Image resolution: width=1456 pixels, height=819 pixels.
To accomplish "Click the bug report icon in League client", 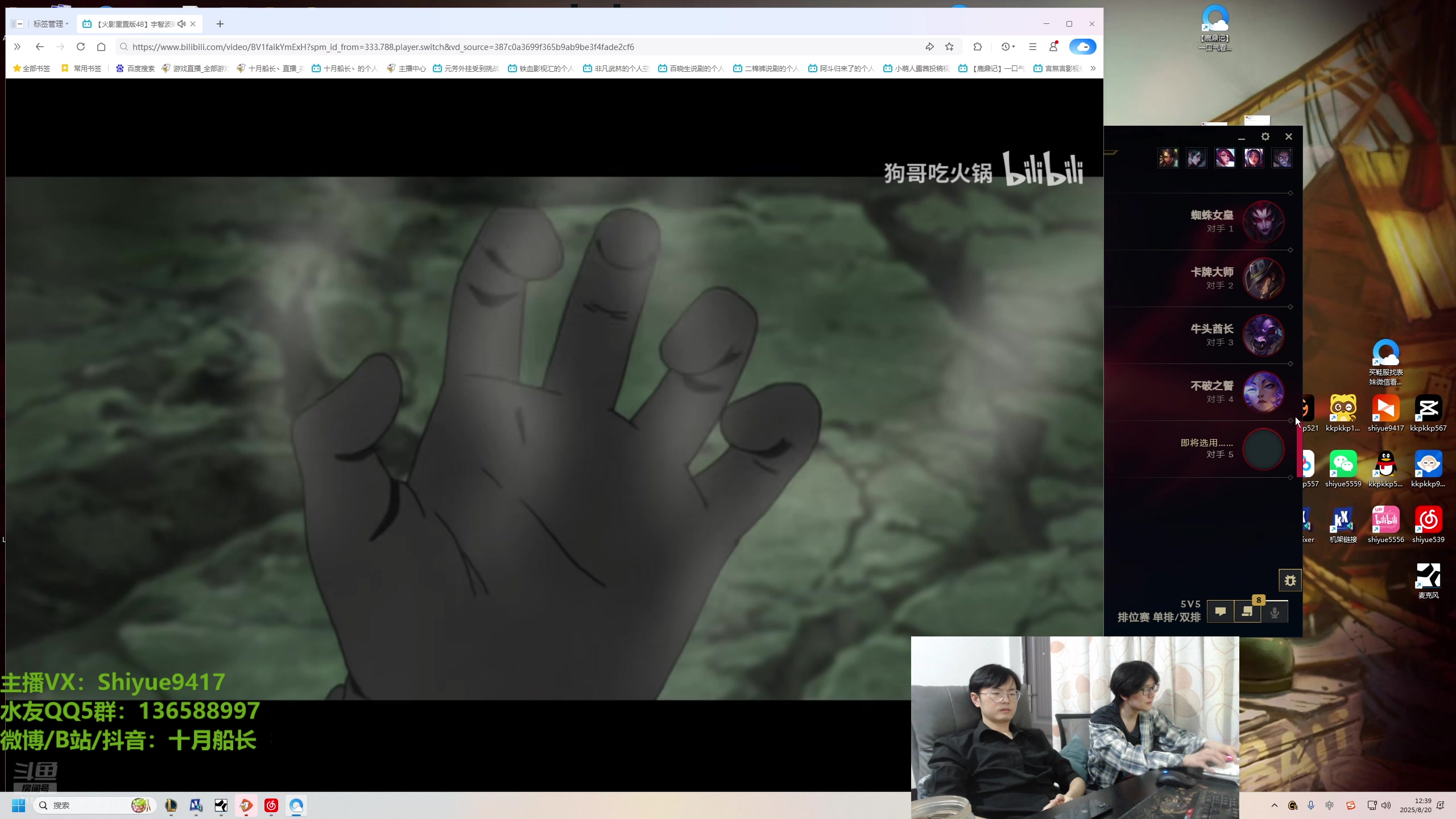I will [1290, 581].
